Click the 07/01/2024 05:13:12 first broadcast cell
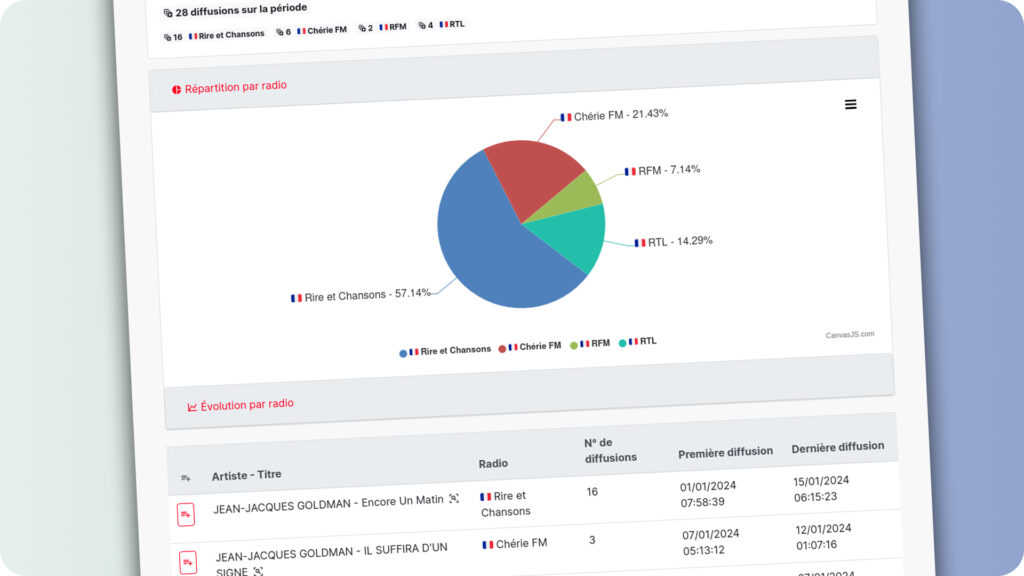The width and height of the screenshot is (1024, 576). coord(711,542)
